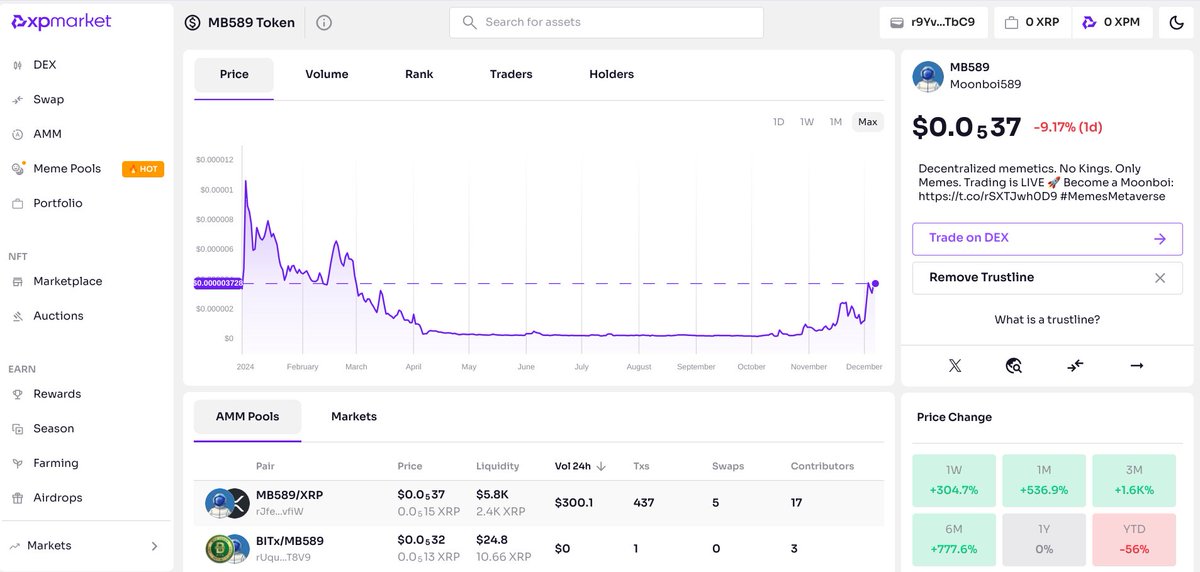
Task: Select the 1W chart range
Action: tap(807, 122)
